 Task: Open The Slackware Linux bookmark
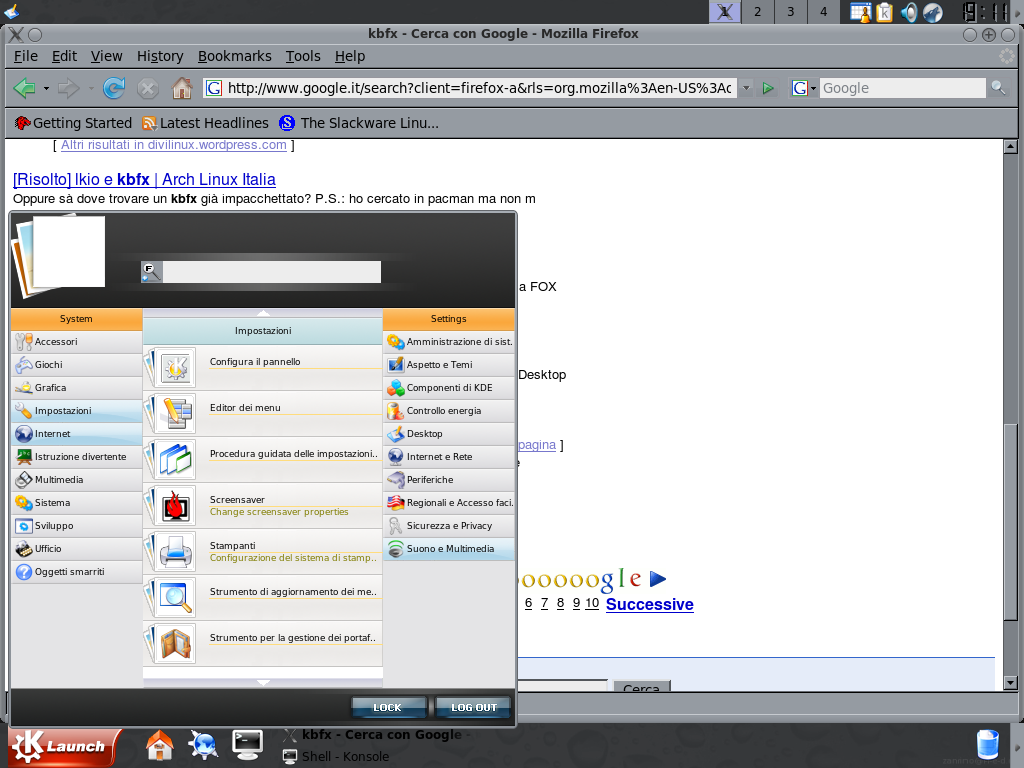(x=359, y=123)
